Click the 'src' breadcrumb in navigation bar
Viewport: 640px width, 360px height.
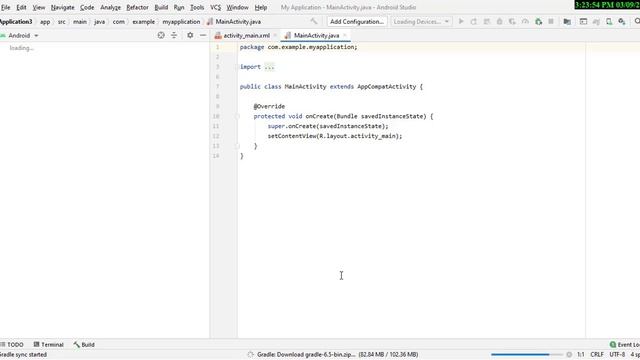click(62, 22)
